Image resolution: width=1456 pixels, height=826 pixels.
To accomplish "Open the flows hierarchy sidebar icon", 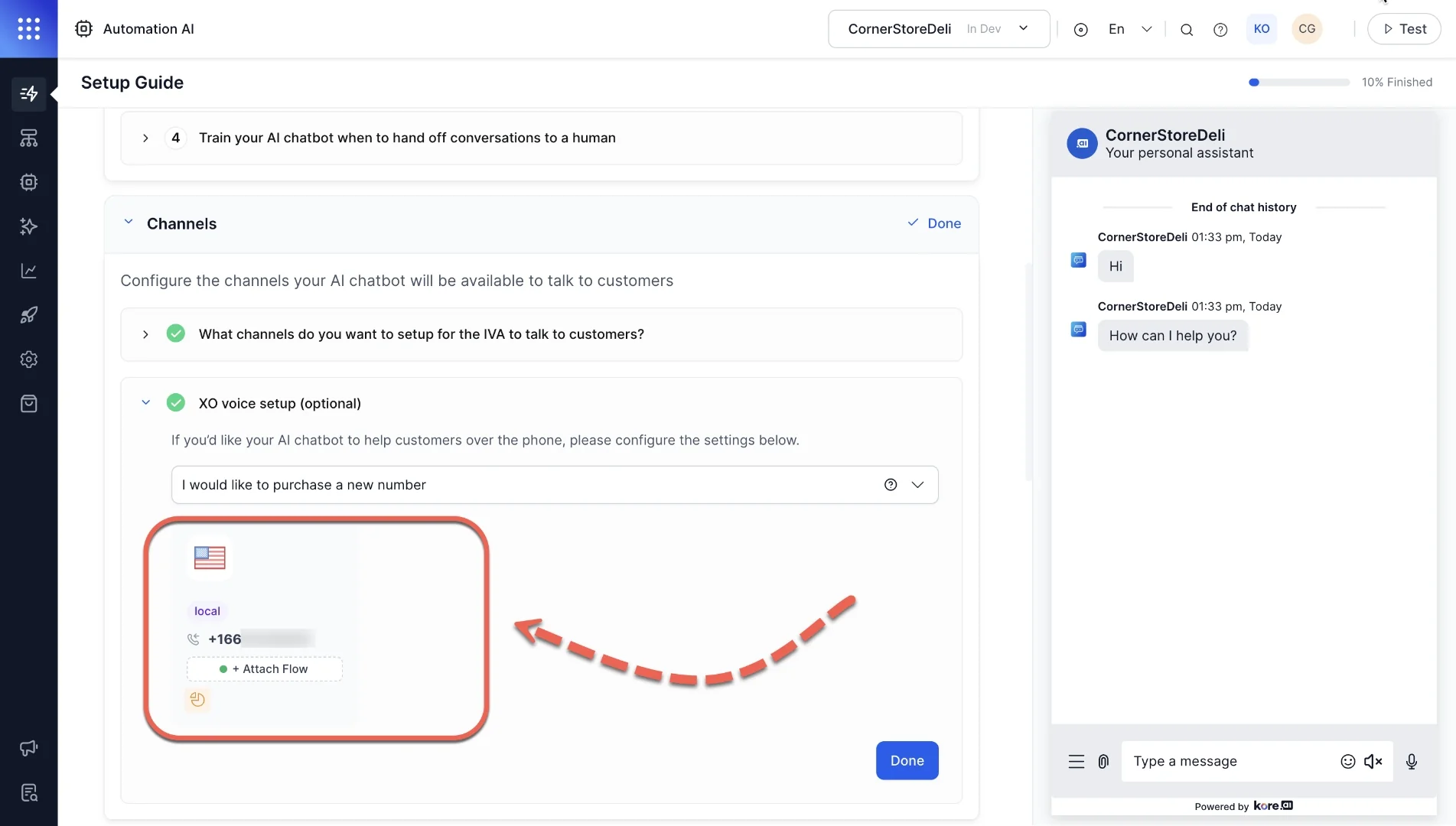I will [29, 138].
